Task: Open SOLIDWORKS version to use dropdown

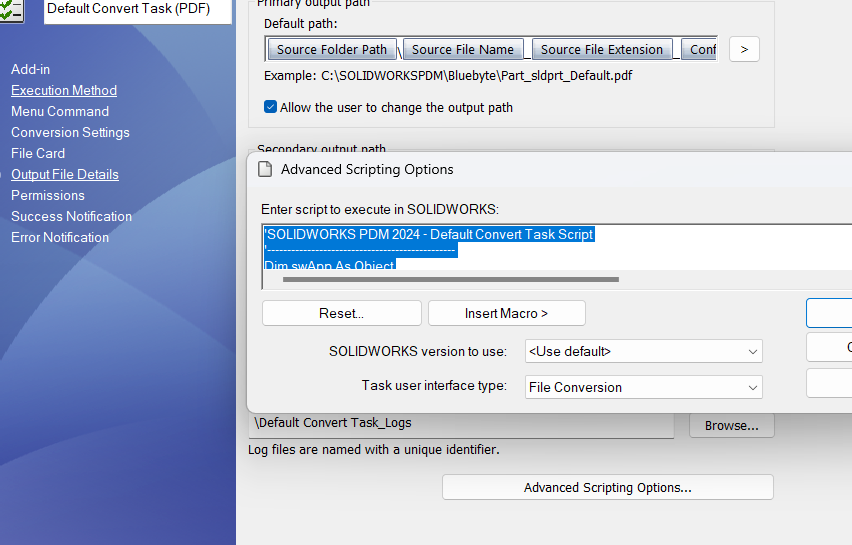Action: click(644, 352)
